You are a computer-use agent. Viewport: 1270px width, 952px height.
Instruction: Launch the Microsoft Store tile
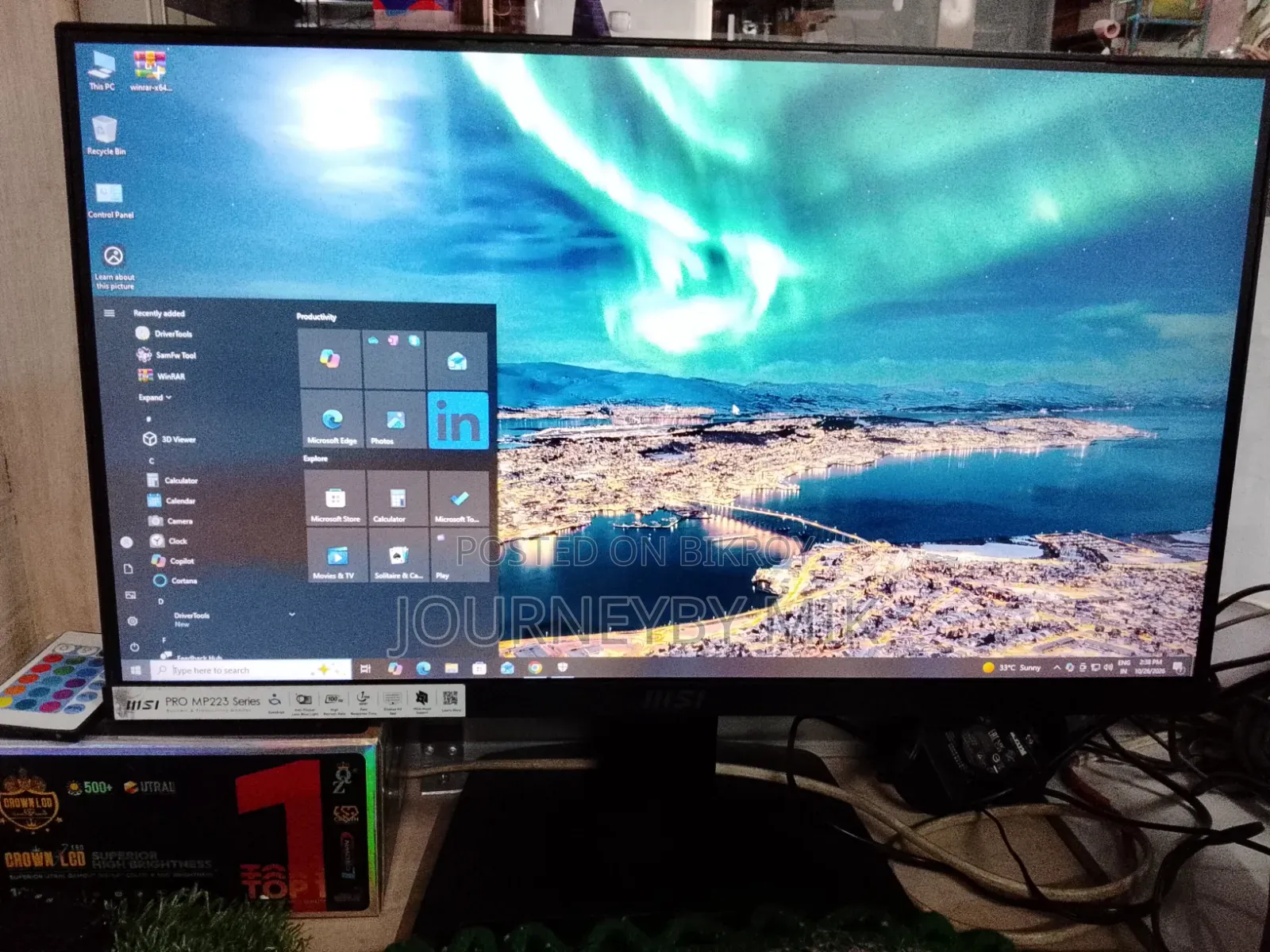pyautogui.click(x=335, y=497)
